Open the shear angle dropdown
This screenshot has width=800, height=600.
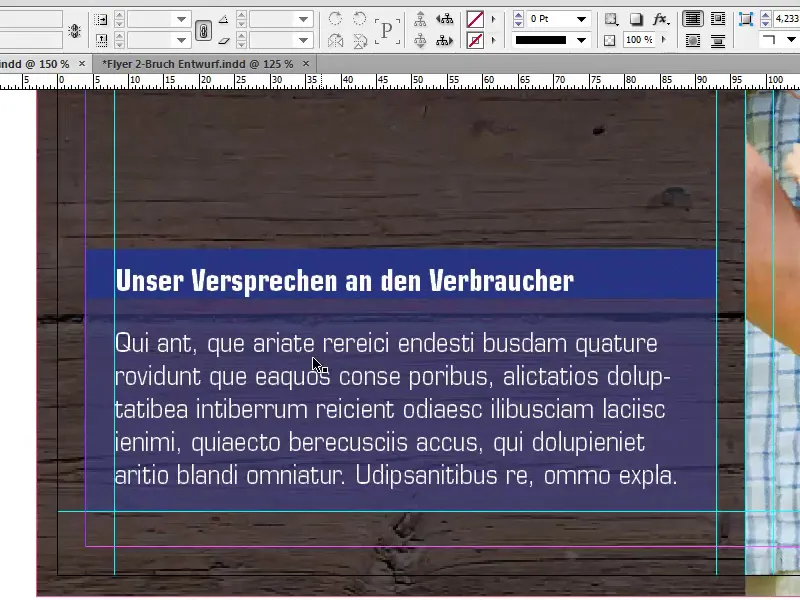[x=304, y=40]
